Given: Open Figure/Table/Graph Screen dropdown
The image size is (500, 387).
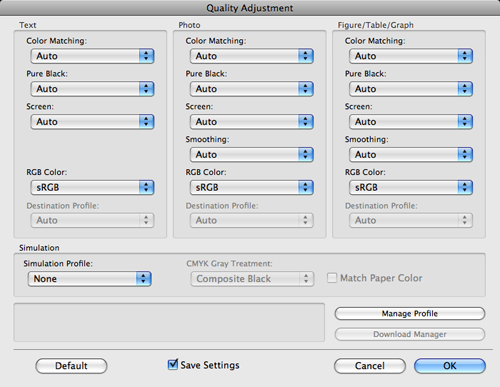Looking at the screenshot, I should (411, 122).
